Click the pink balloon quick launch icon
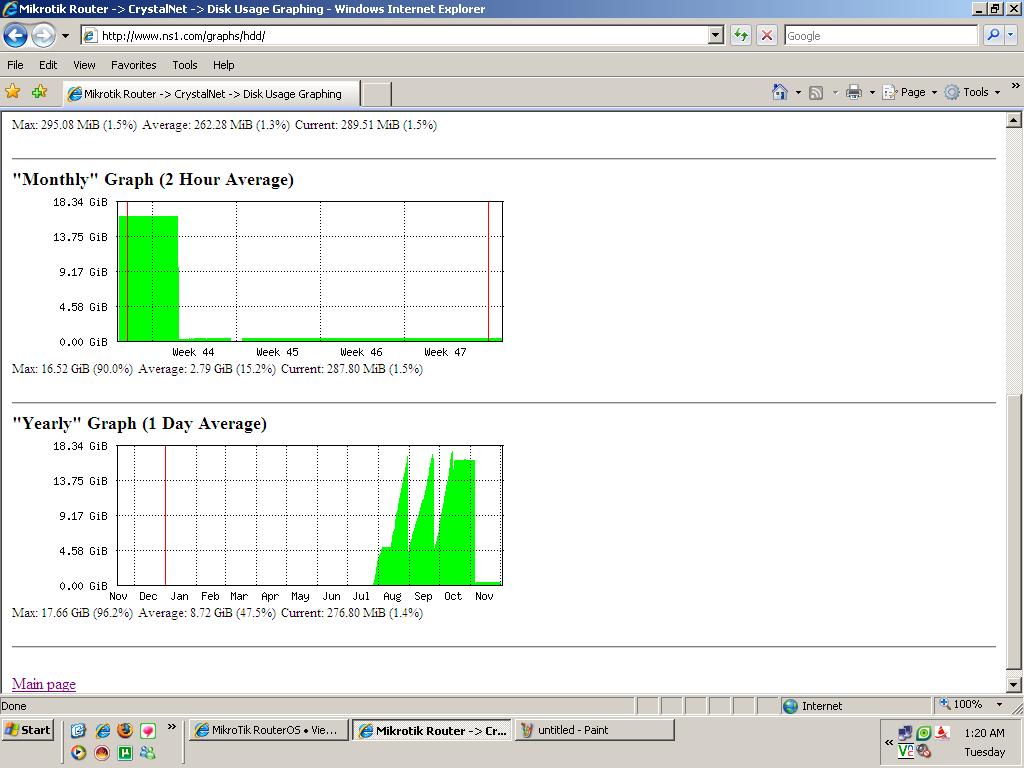 coord(148,730)
